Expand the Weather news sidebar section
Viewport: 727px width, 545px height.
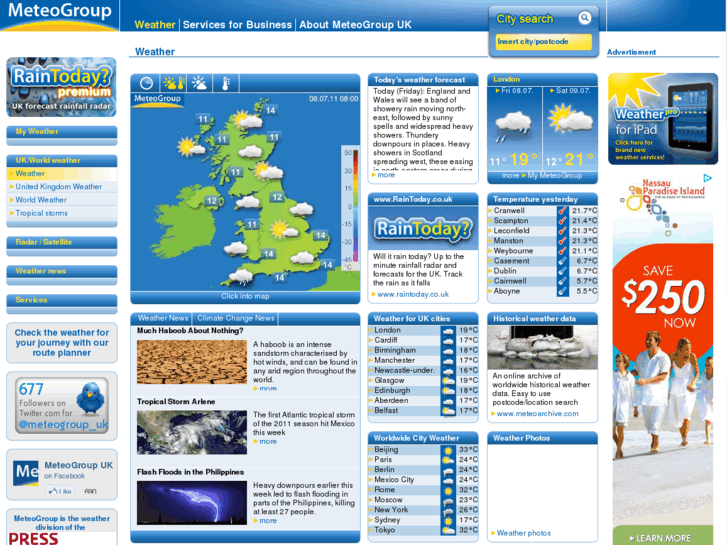click(x=62, y=271)
